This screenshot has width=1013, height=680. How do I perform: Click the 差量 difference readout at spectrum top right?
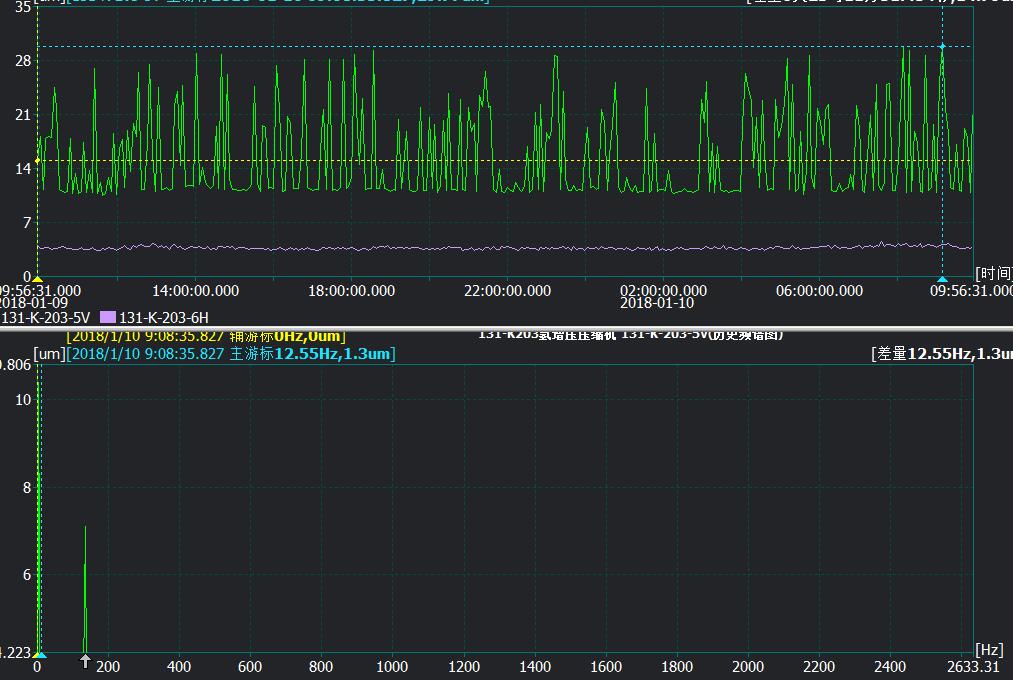942,354
